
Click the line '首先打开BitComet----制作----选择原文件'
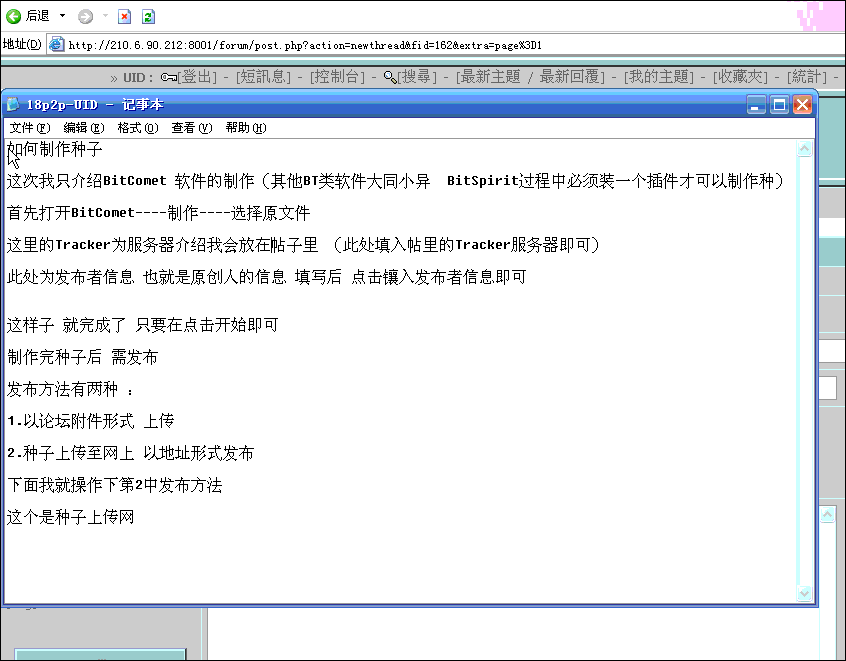pos(159,213)
